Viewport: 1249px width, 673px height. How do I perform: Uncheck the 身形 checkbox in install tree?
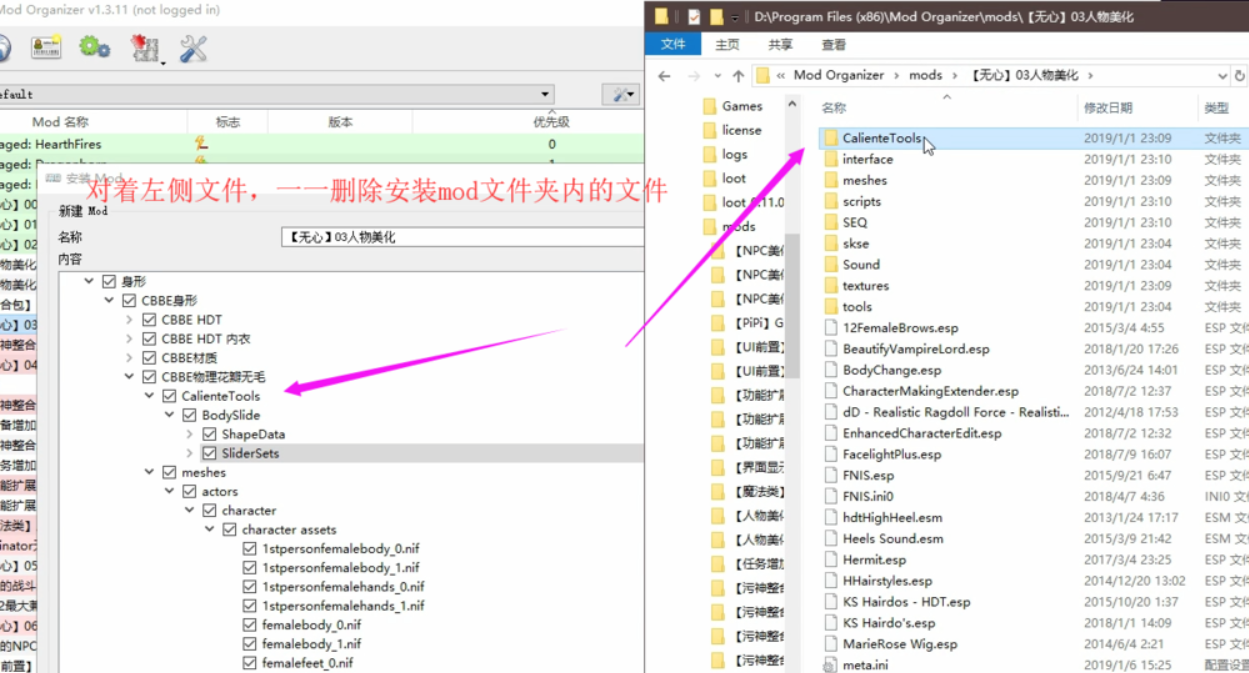[109, 282]
